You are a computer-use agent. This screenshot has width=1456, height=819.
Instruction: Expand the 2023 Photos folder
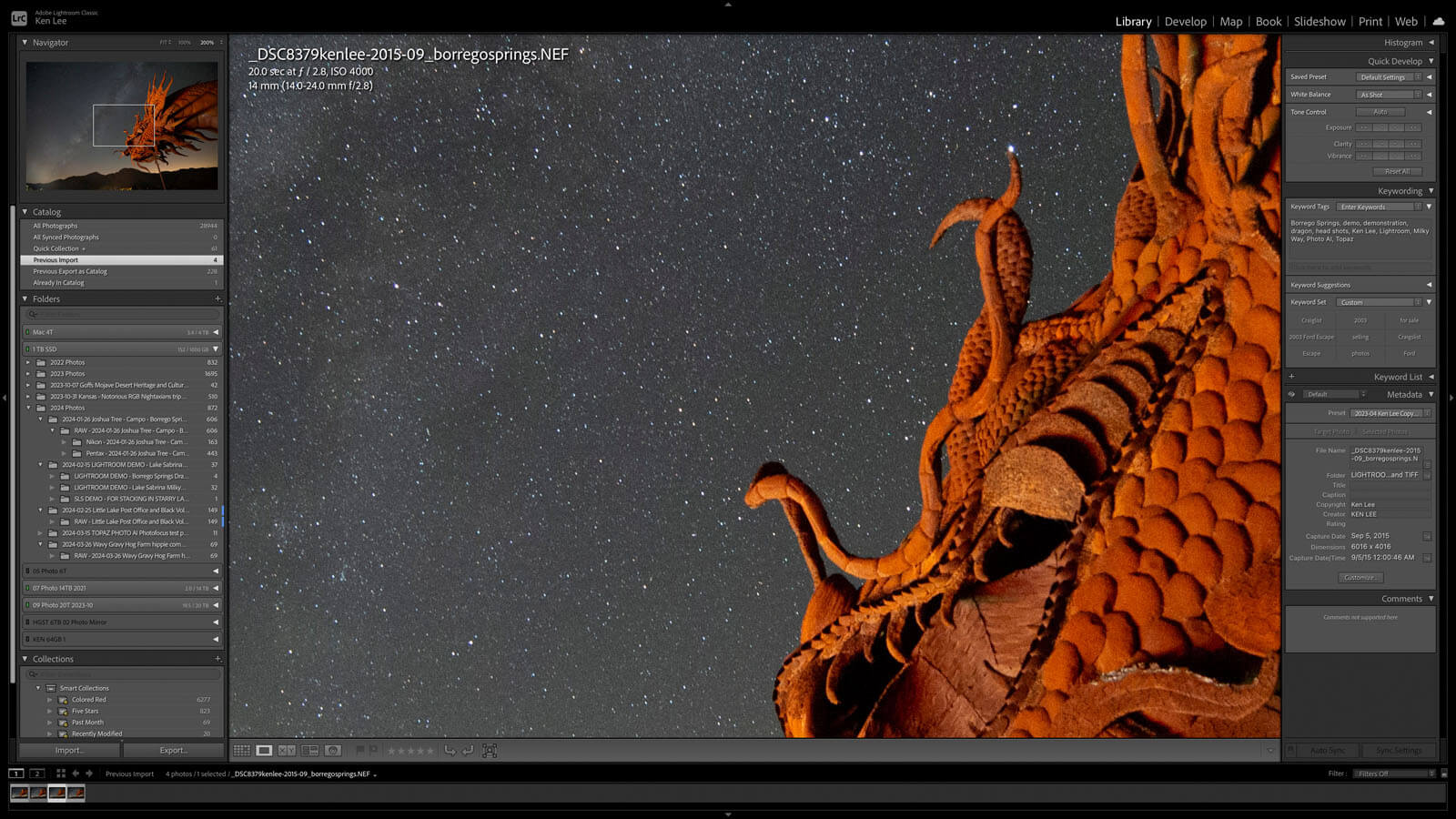tap(28, 374)
